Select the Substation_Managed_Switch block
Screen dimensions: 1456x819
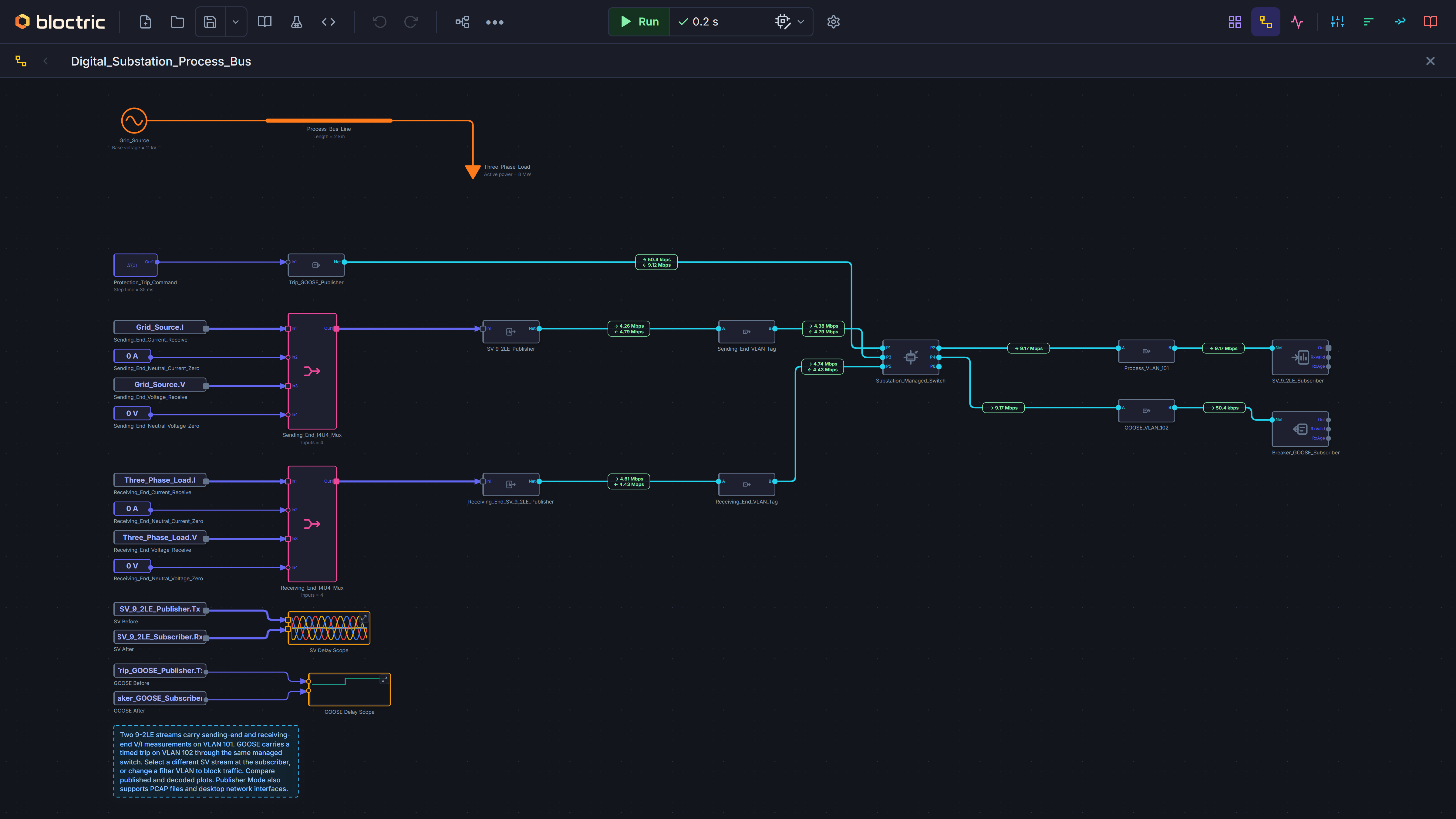[x=911, y=357]
